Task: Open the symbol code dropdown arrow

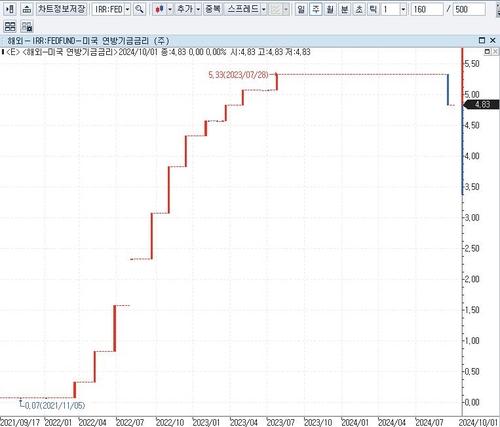Action: [x=127, y=9]
